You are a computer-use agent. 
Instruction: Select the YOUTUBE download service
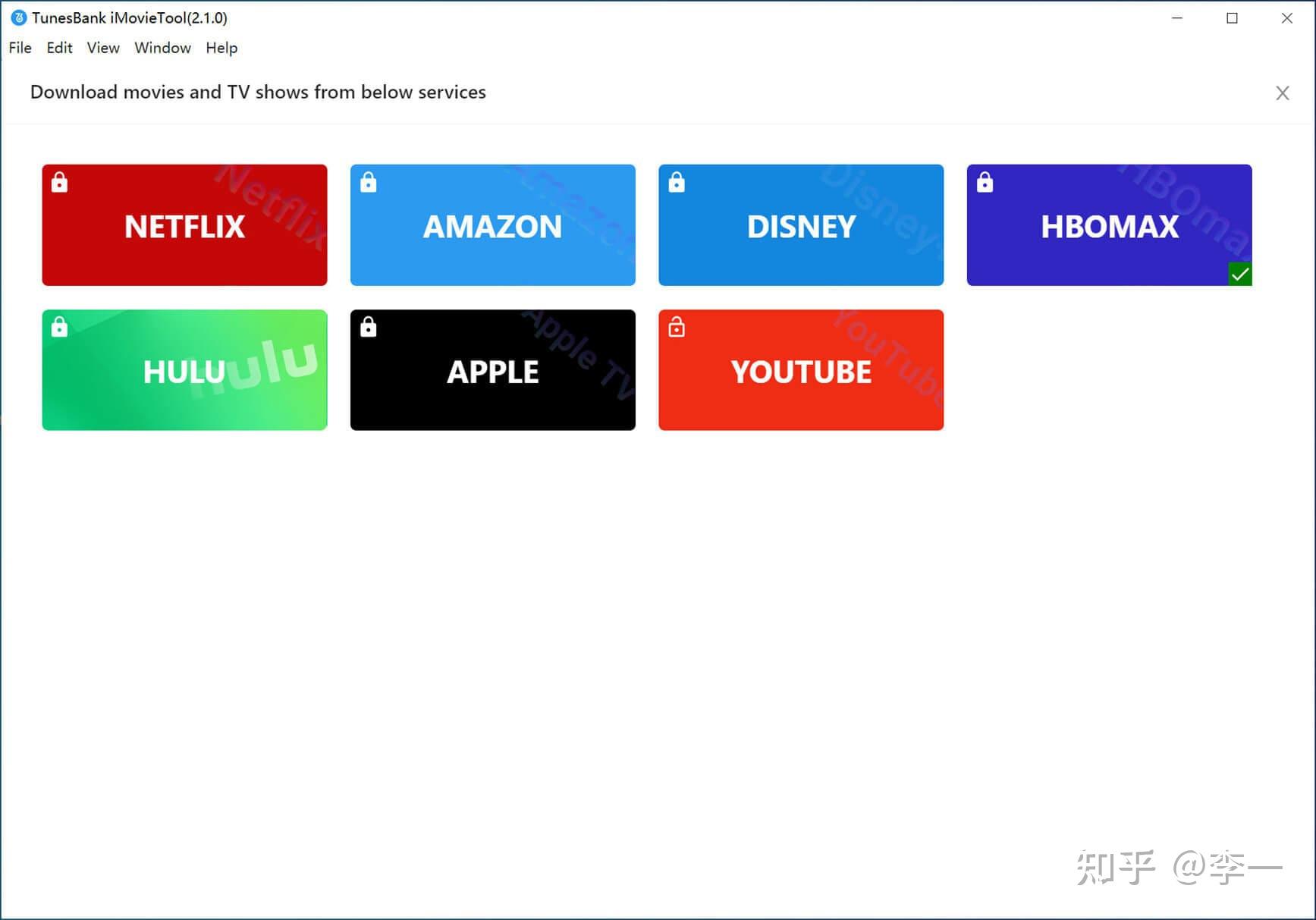[800, 370]
